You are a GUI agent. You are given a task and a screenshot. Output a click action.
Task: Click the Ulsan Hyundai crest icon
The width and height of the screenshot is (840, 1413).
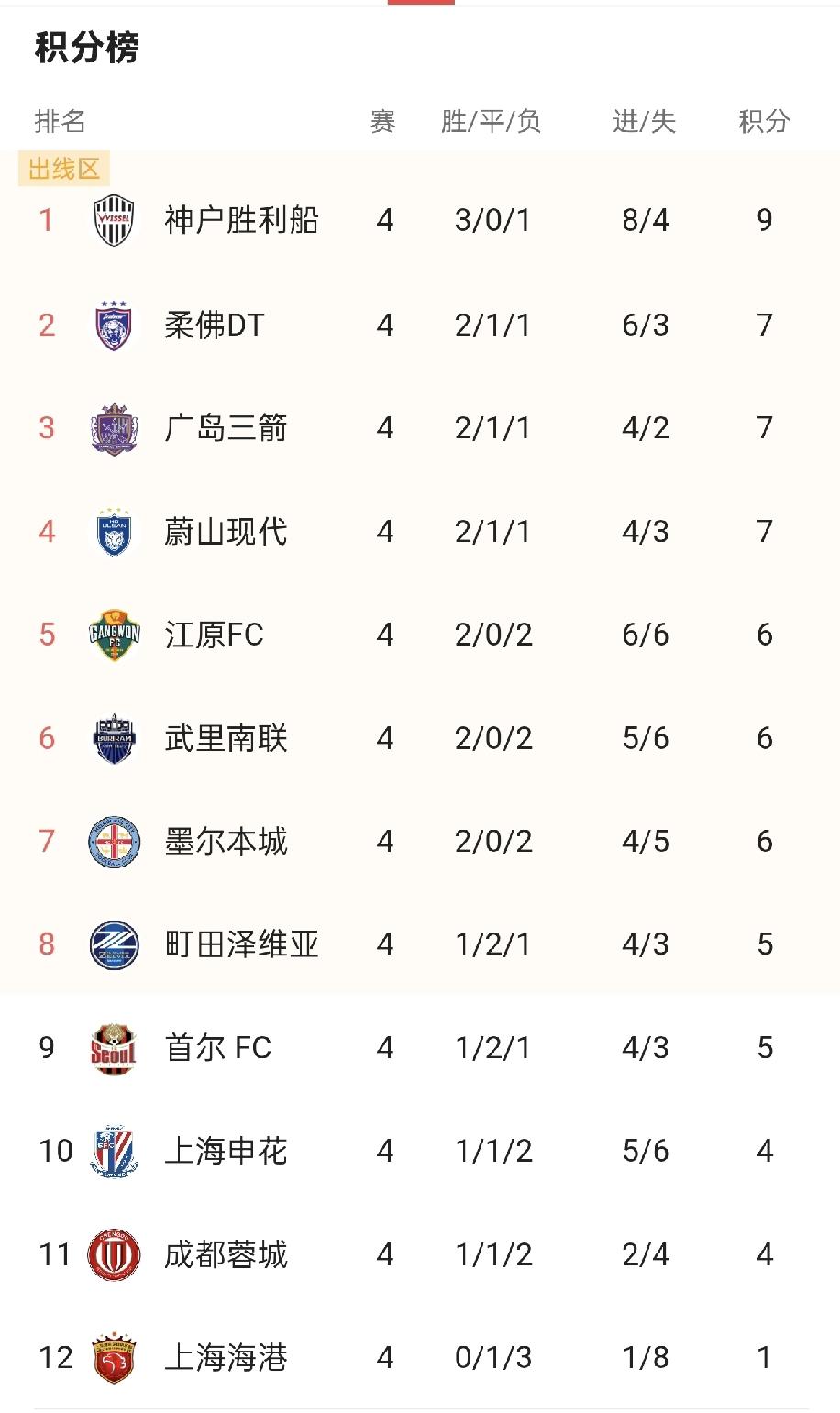pyautogui.click(x=114, y=530)
